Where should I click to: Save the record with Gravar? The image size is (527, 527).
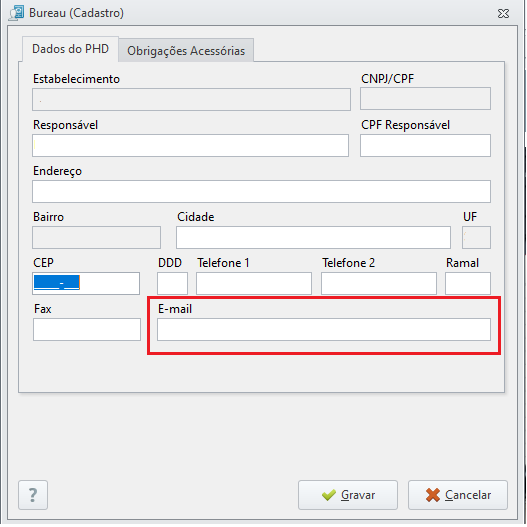point(348,495)
